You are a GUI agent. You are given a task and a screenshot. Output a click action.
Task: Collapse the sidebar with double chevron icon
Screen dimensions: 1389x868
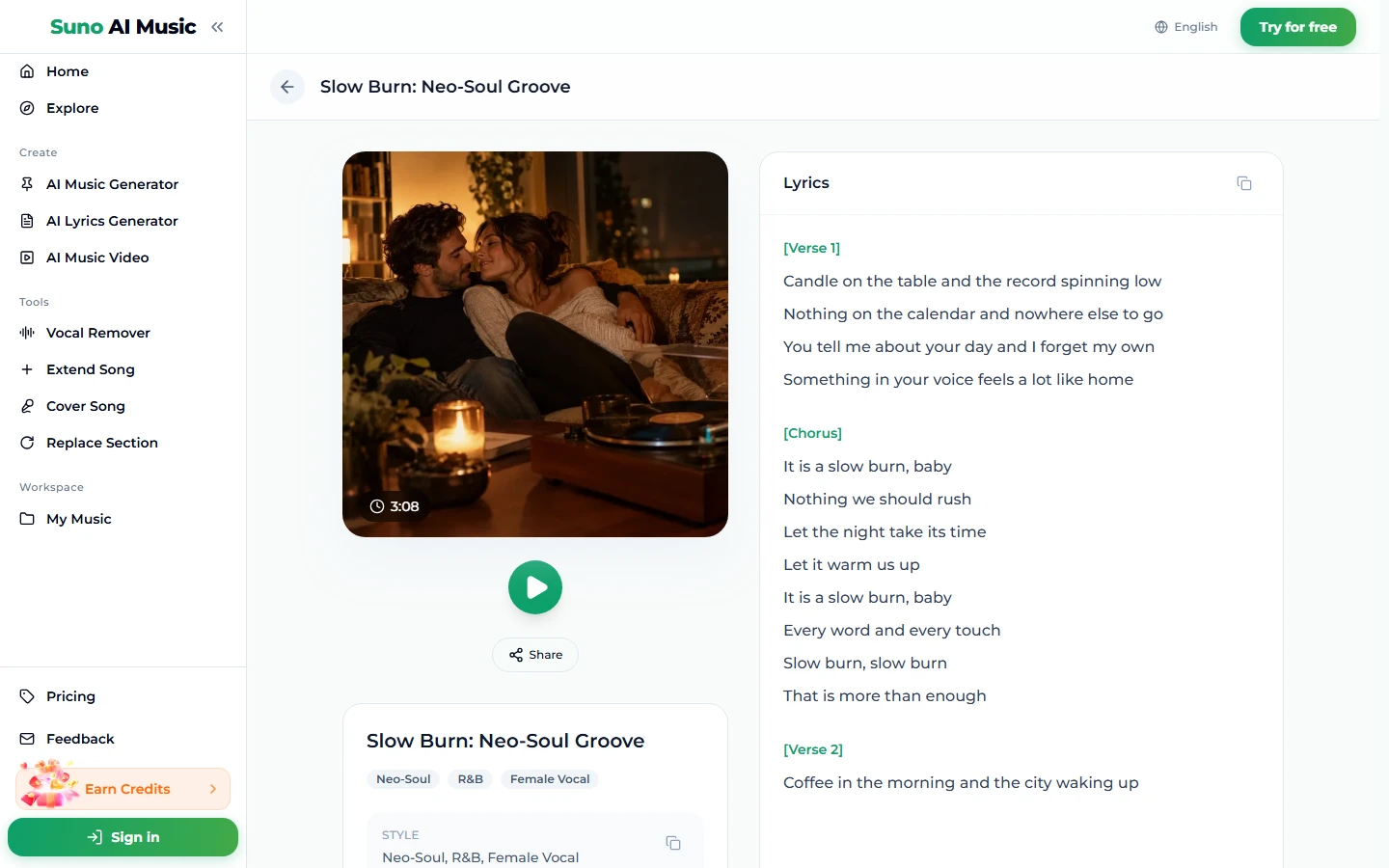click(x=217, y=27)
